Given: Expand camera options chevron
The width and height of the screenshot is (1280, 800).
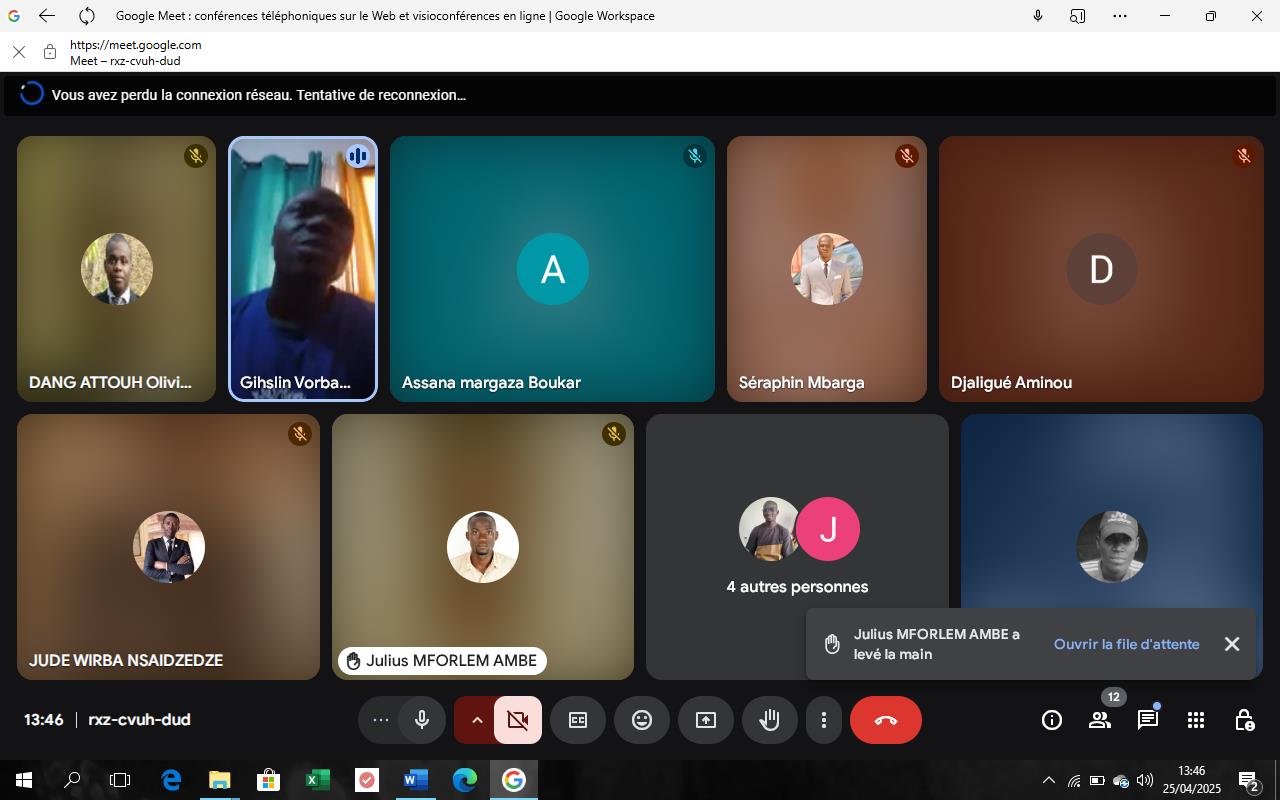Looking at the screenshot, I should tap(477, 720).
